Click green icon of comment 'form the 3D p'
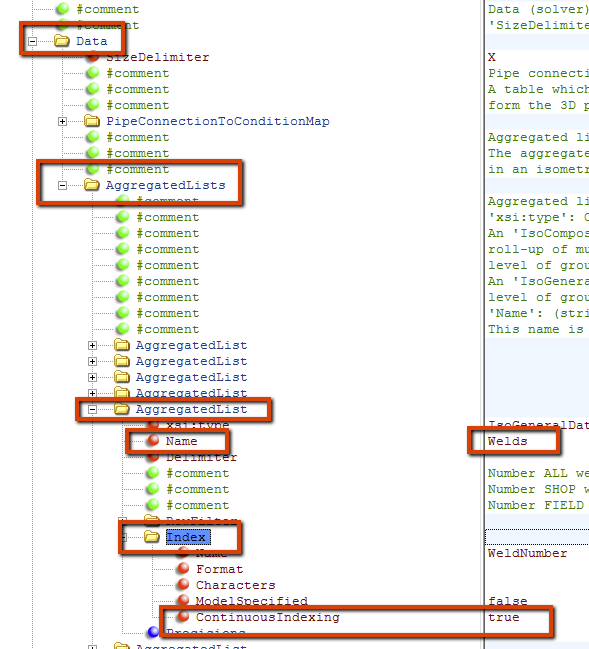Viewport: 589px width, 649px height. pyautogui.click(x=93, y=105)
